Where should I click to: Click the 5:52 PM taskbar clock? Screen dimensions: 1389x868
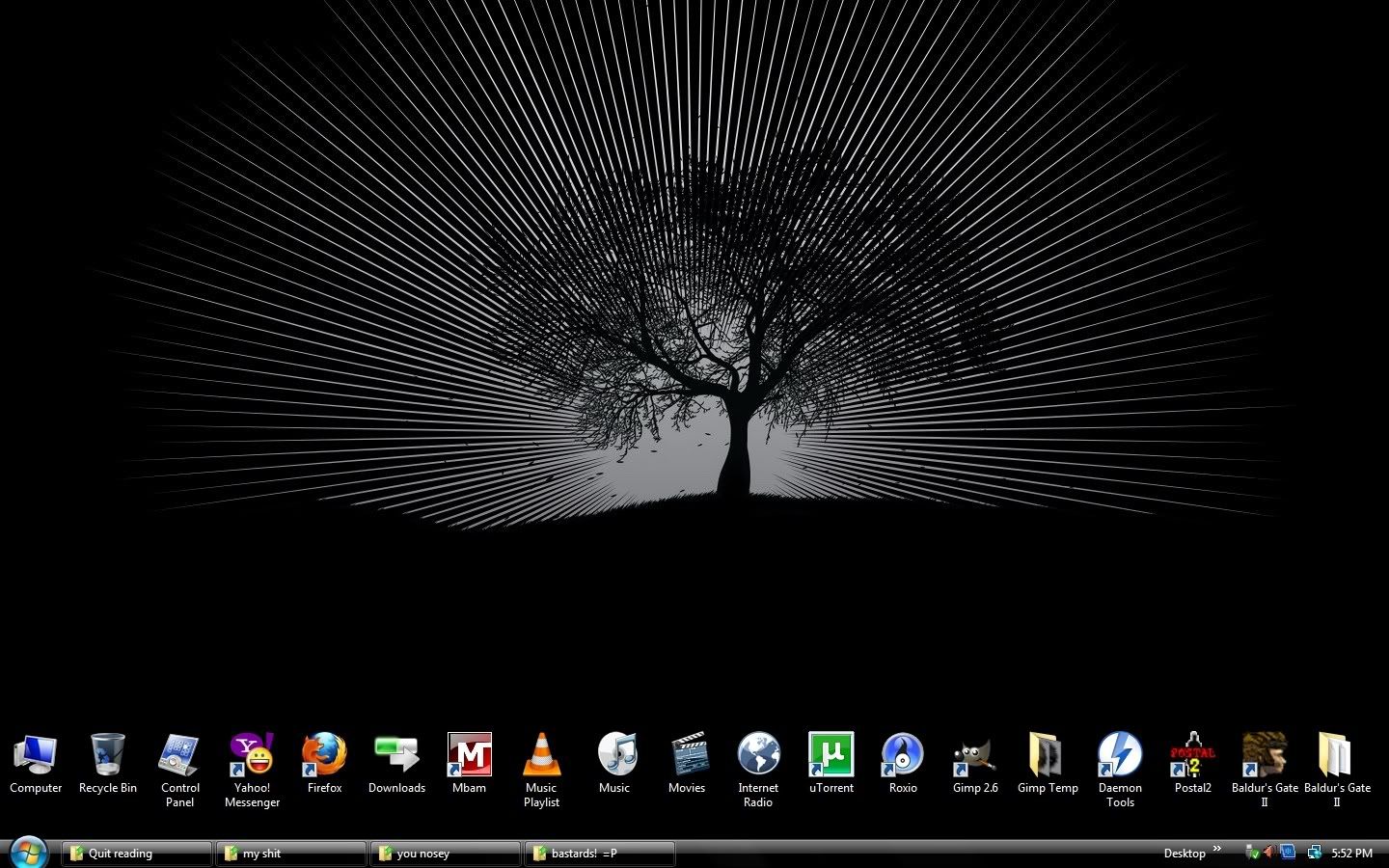pyautogui.click(x=1351, y=854)
